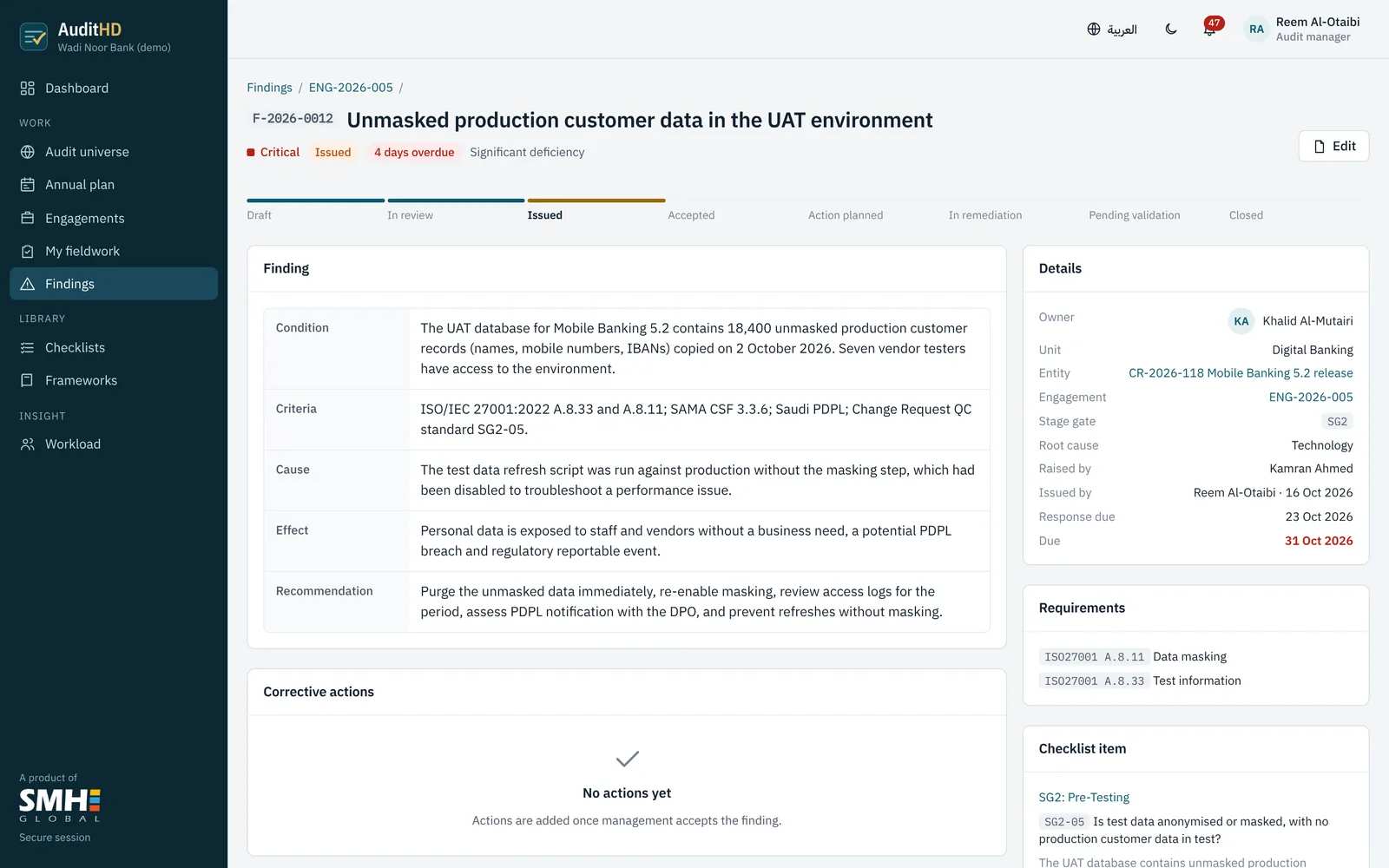
Task: Click the Workload people icon
Action: click(x=28, y=444)
